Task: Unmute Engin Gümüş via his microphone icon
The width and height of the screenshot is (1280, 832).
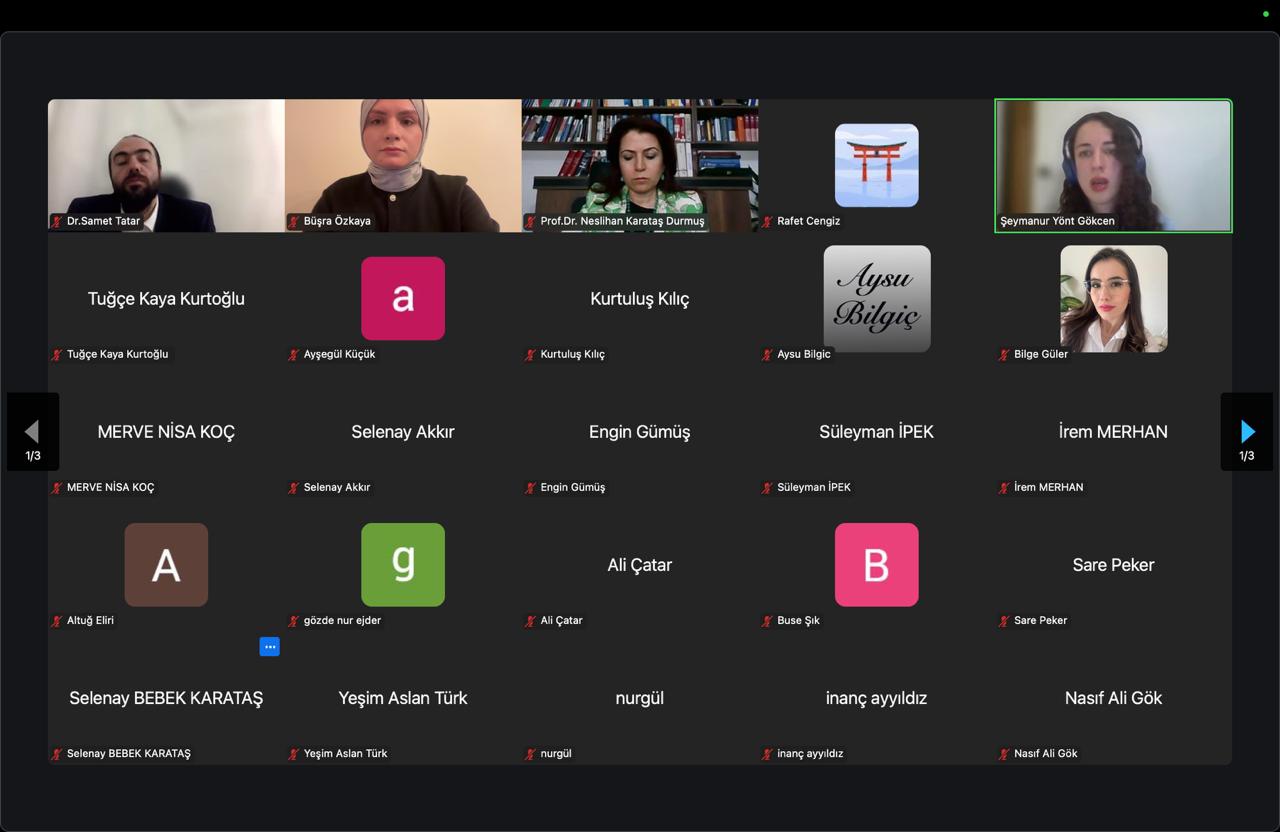Action: (530, 488)
